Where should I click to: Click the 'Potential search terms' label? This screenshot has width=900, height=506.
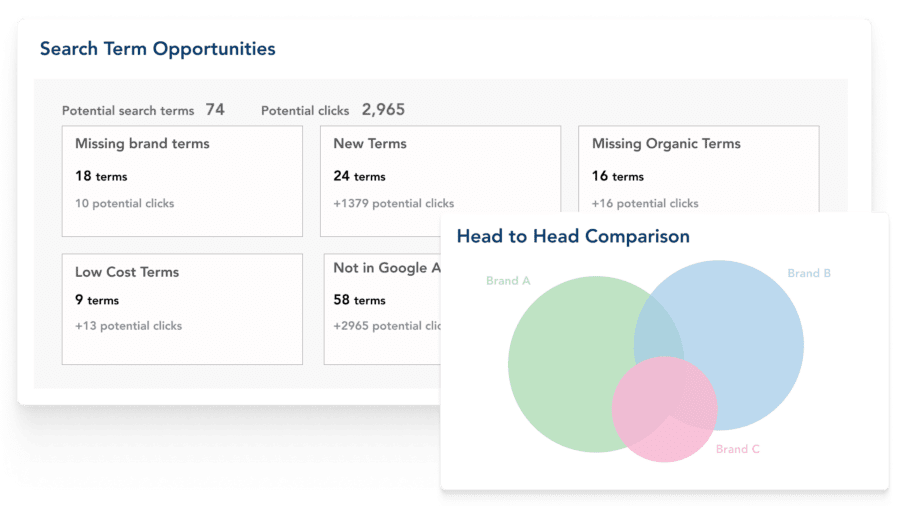(128, 111)
